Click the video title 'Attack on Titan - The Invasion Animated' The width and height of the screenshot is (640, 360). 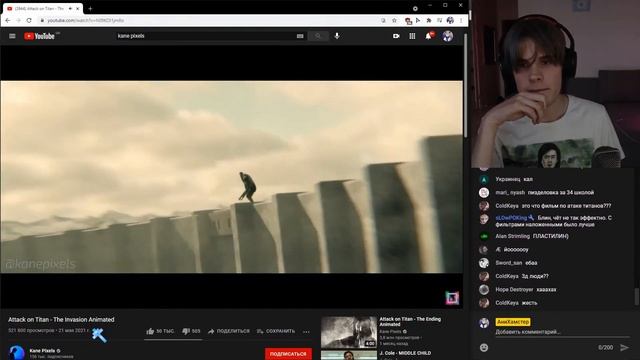(x=61, y=320)
